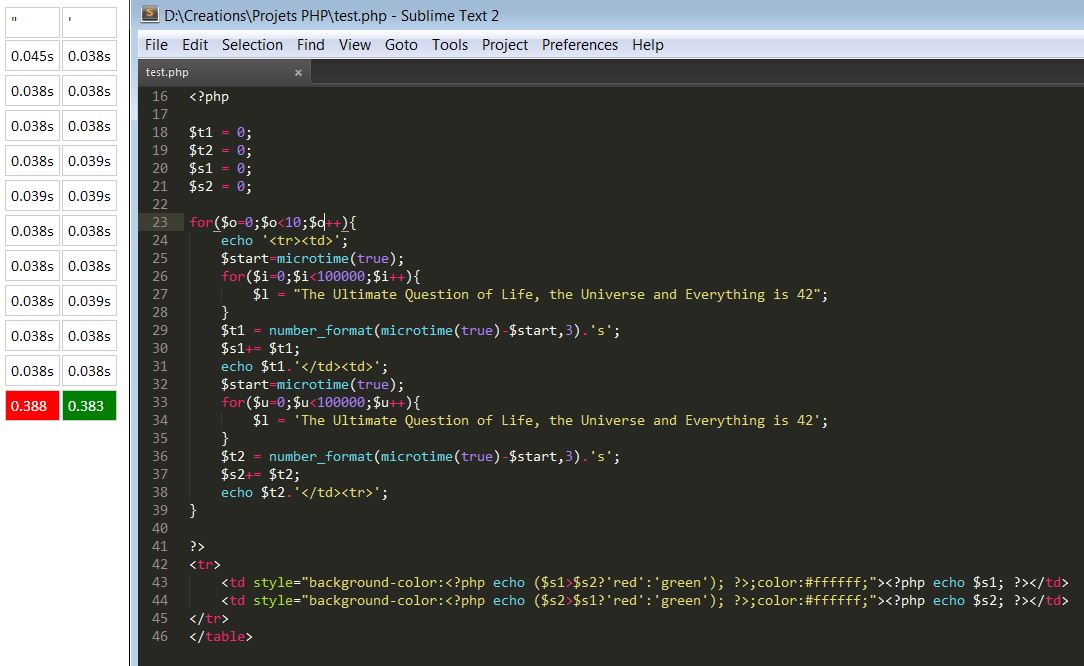Click the '</tr>' tag on line 45
The image size is (1084, 666).
209,618
